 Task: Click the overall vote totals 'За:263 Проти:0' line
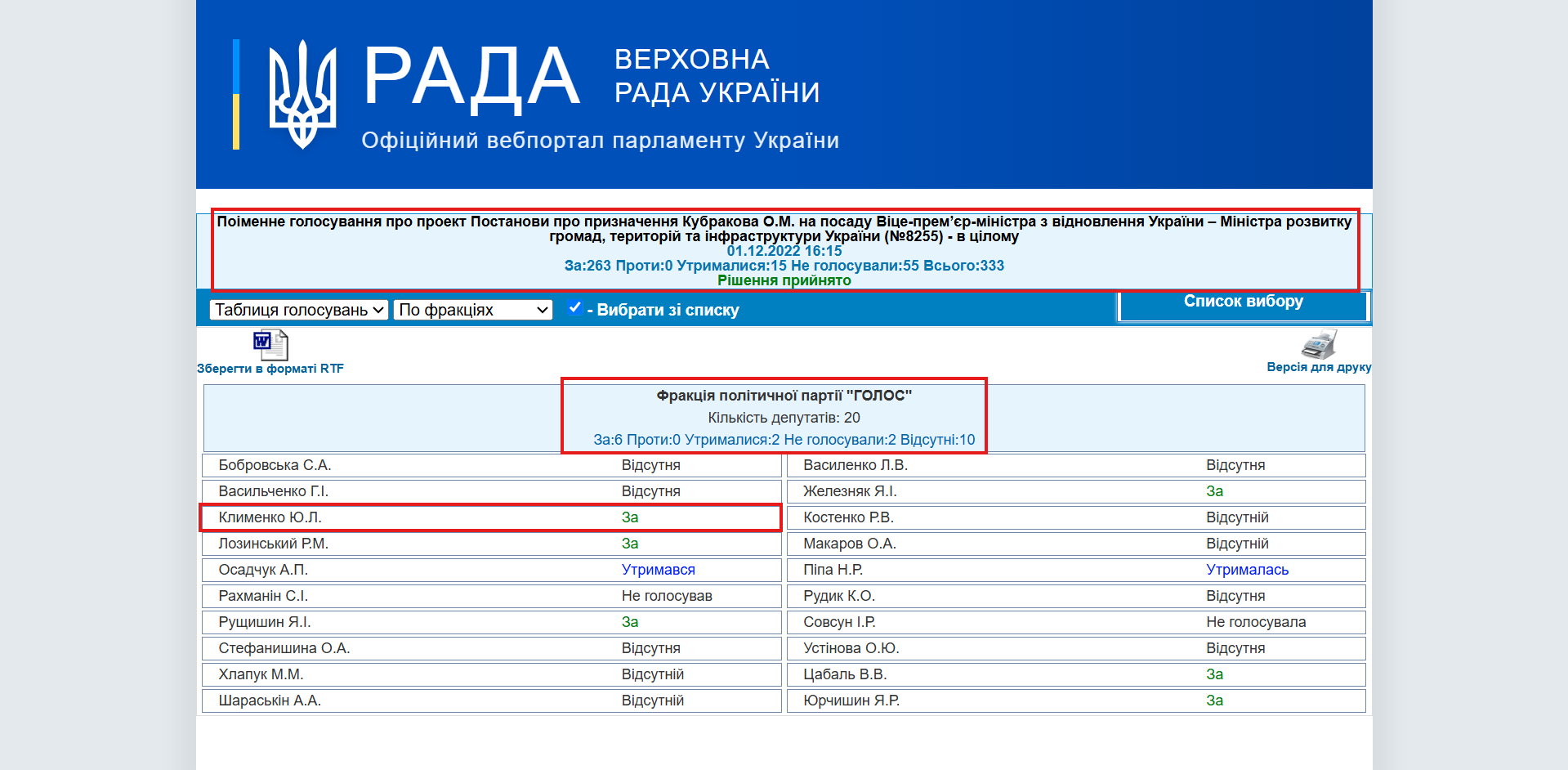(784, 266)
